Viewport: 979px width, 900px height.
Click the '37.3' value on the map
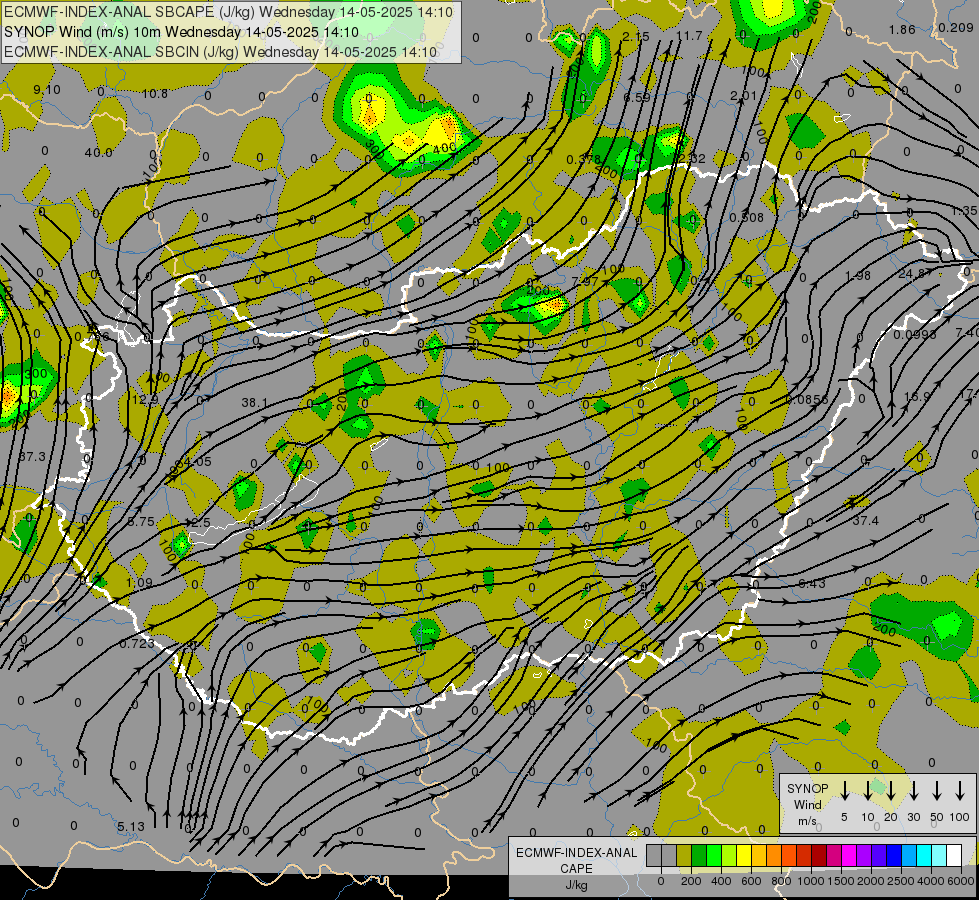click(32, 457)
